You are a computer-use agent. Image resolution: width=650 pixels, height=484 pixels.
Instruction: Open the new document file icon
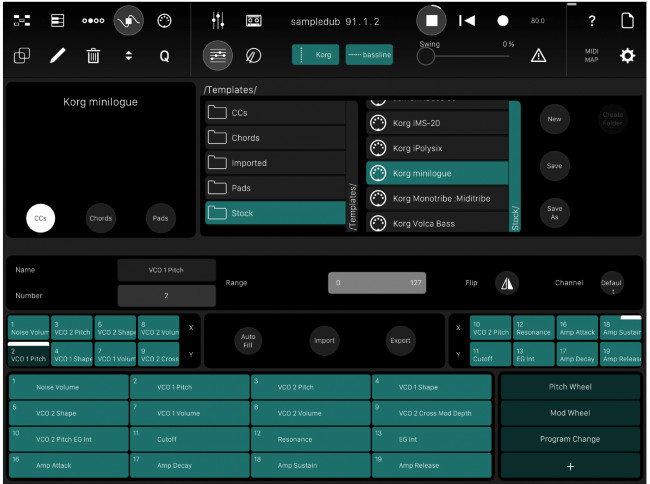pos(627,20)
